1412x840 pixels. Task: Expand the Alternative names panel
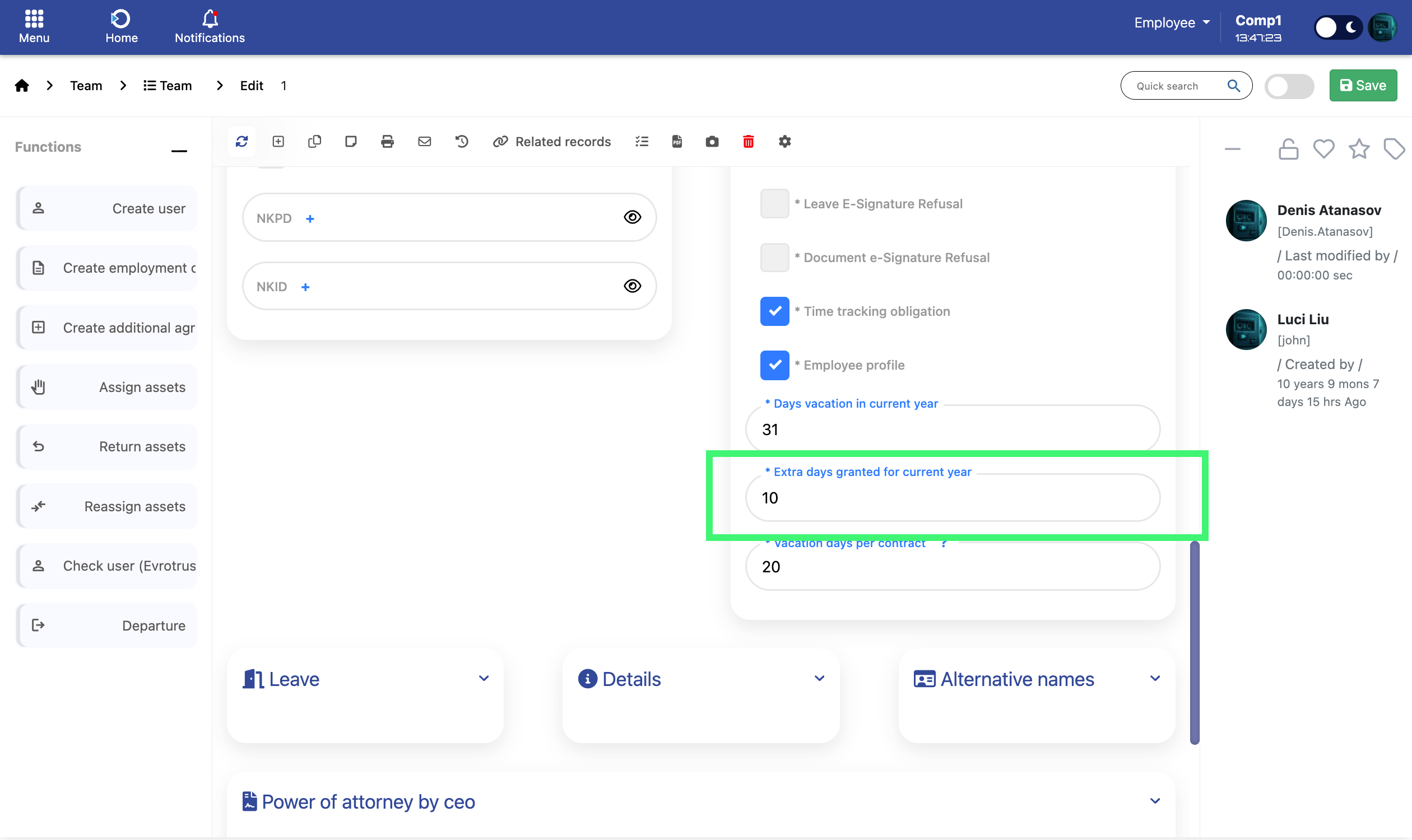1154,679
